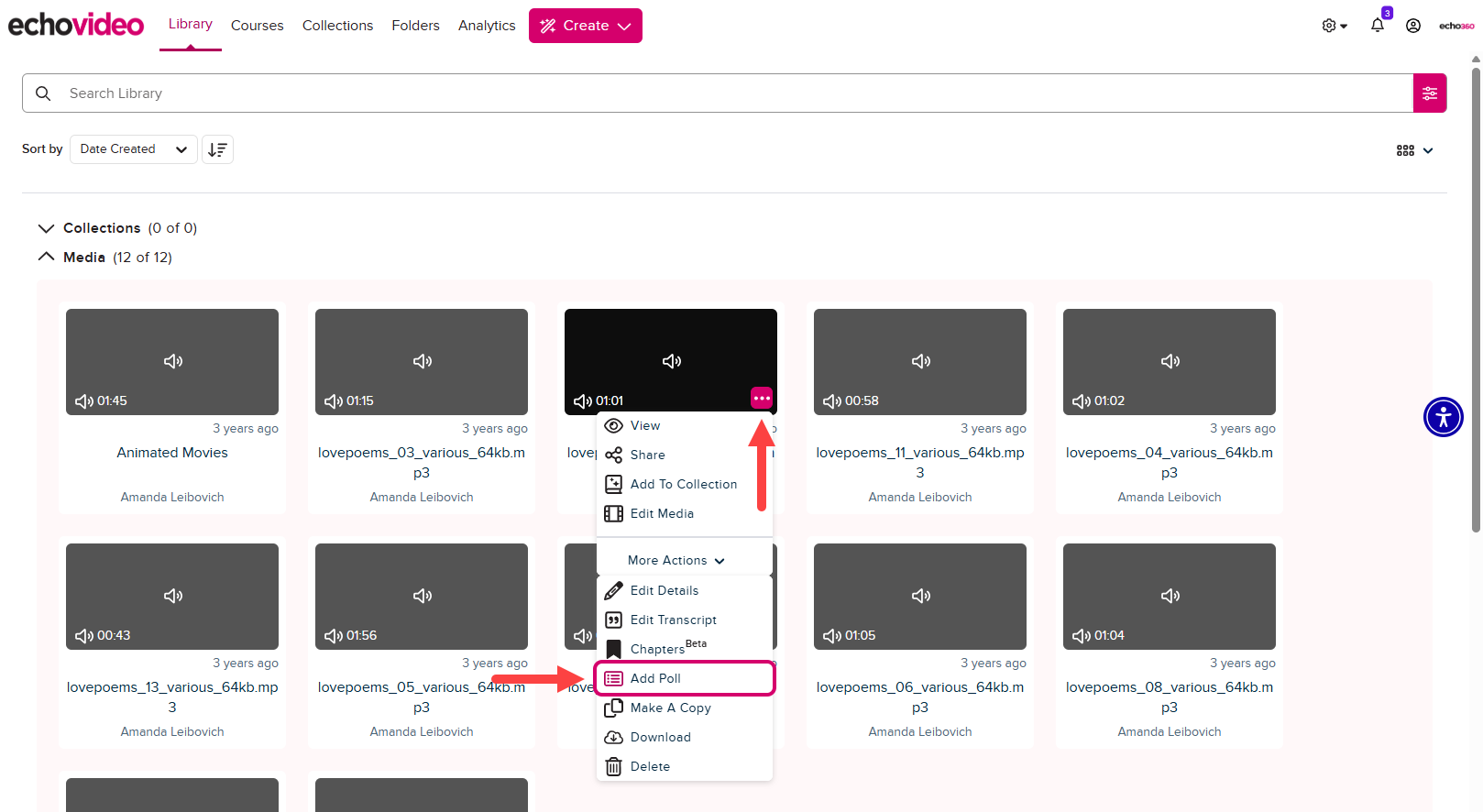
Task: Toggle the More Actions submenu
Action: coord(676,560)
